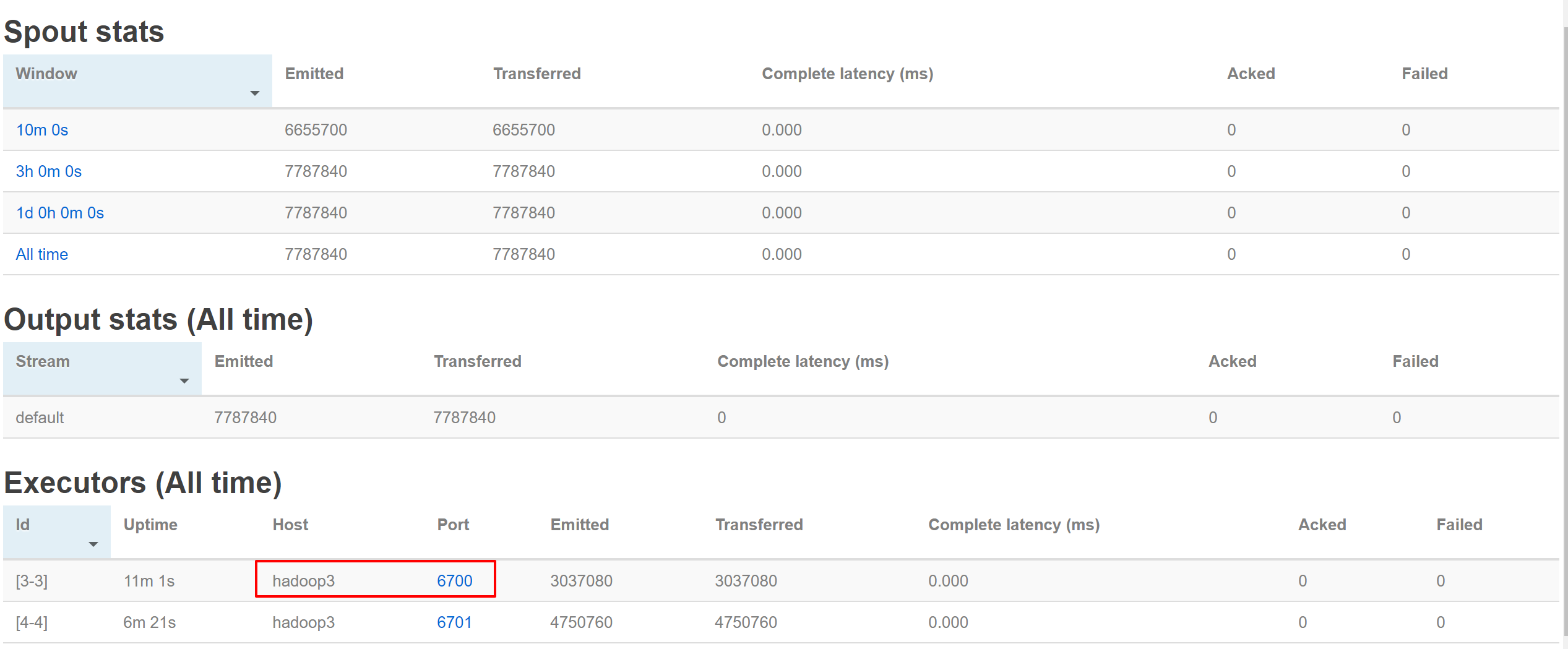Sort Spout stats by Failed column
This screenshot has height=649, width=1568.
pos(1424,74)
